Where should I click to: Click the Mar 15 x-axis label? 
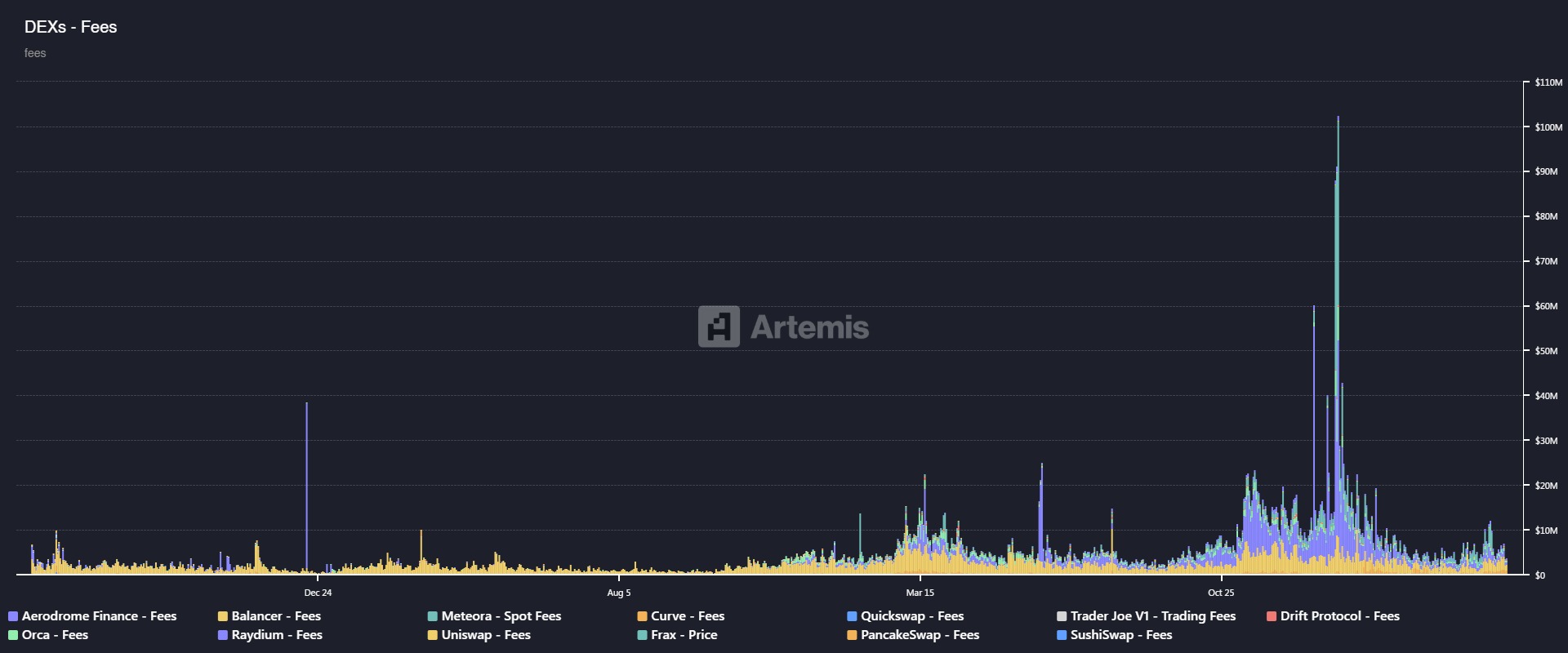pos(920,593)
